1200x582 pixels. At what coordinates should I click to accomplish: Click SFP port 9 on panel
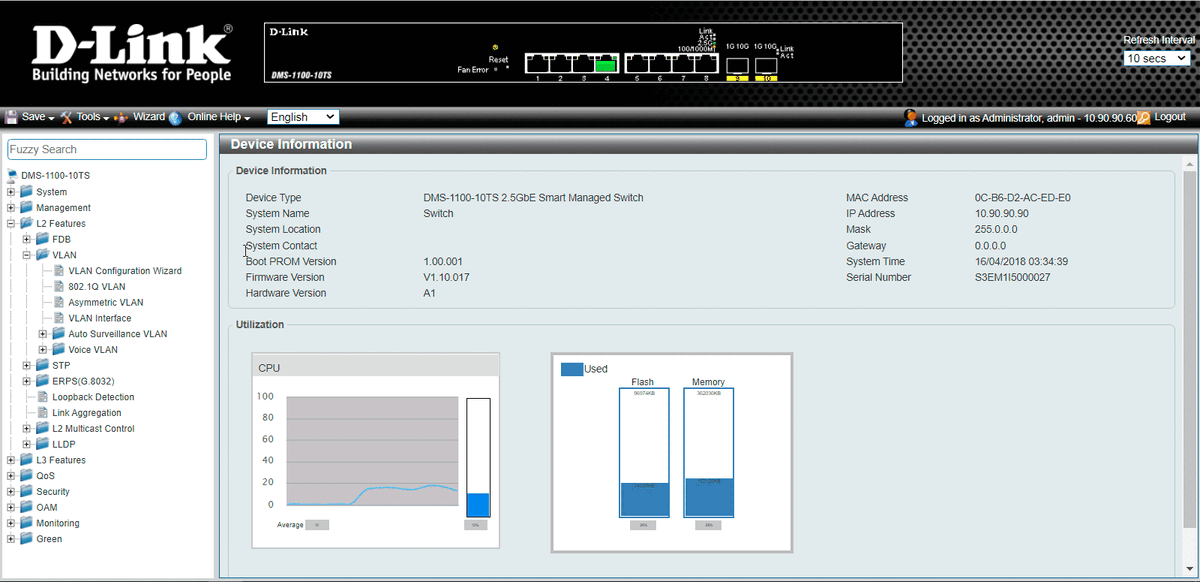[x=737, y=66]
